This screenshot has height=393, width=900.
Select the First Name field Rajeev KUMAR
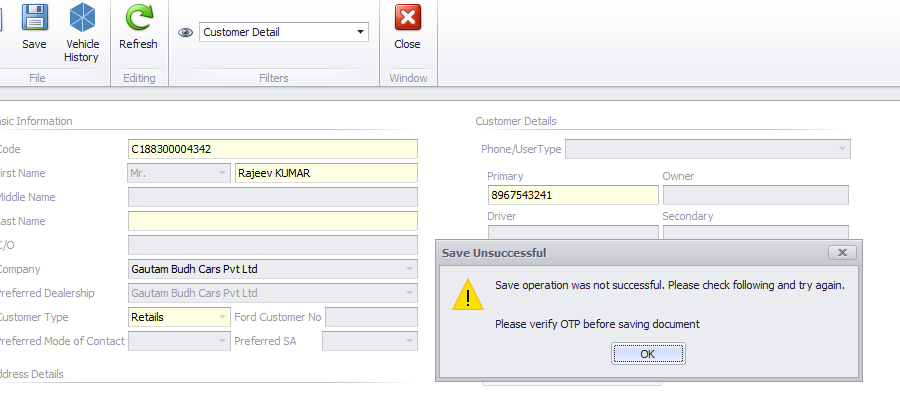pos(327,173)
